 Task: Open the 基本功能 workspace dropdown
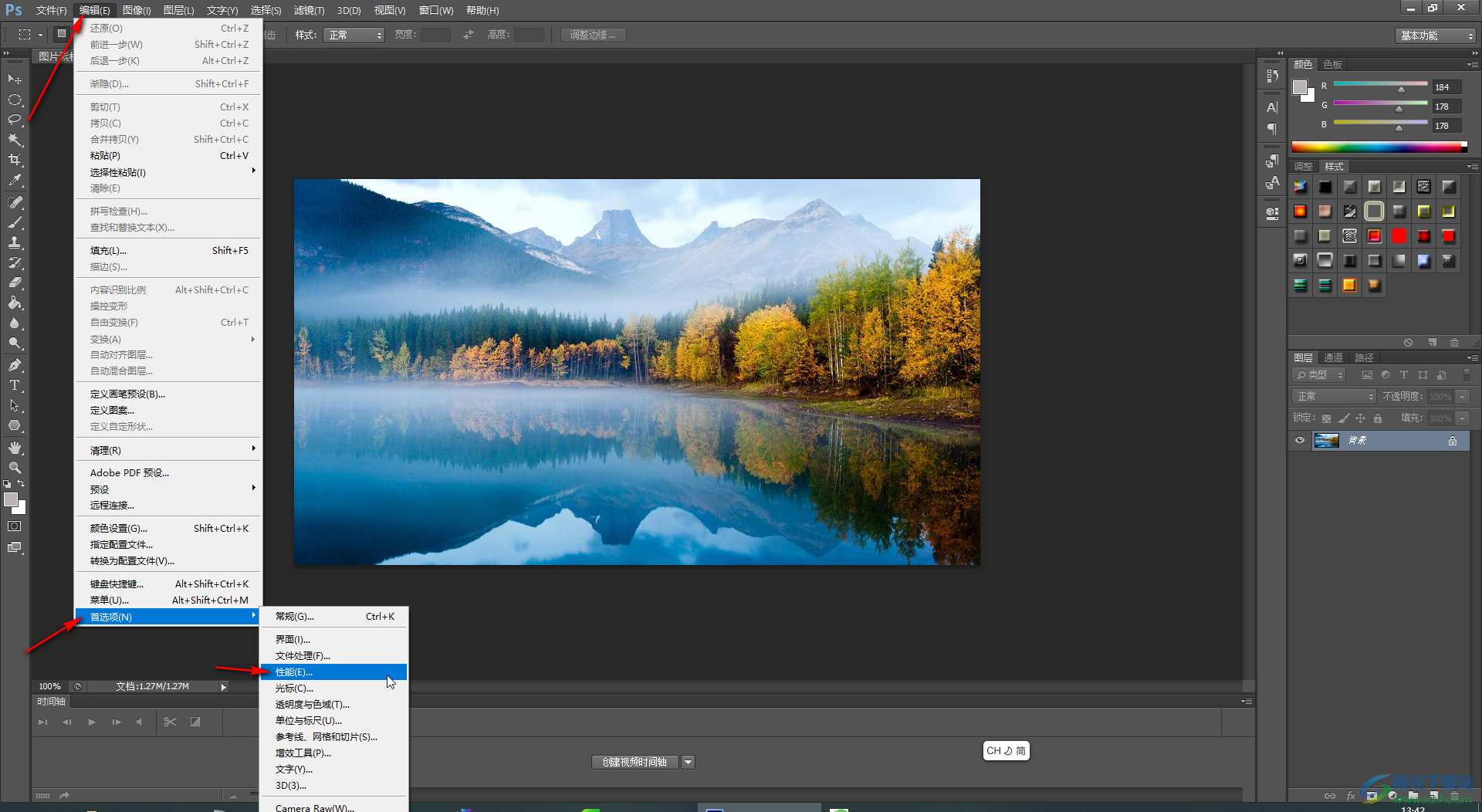[x=1436, y=36]
